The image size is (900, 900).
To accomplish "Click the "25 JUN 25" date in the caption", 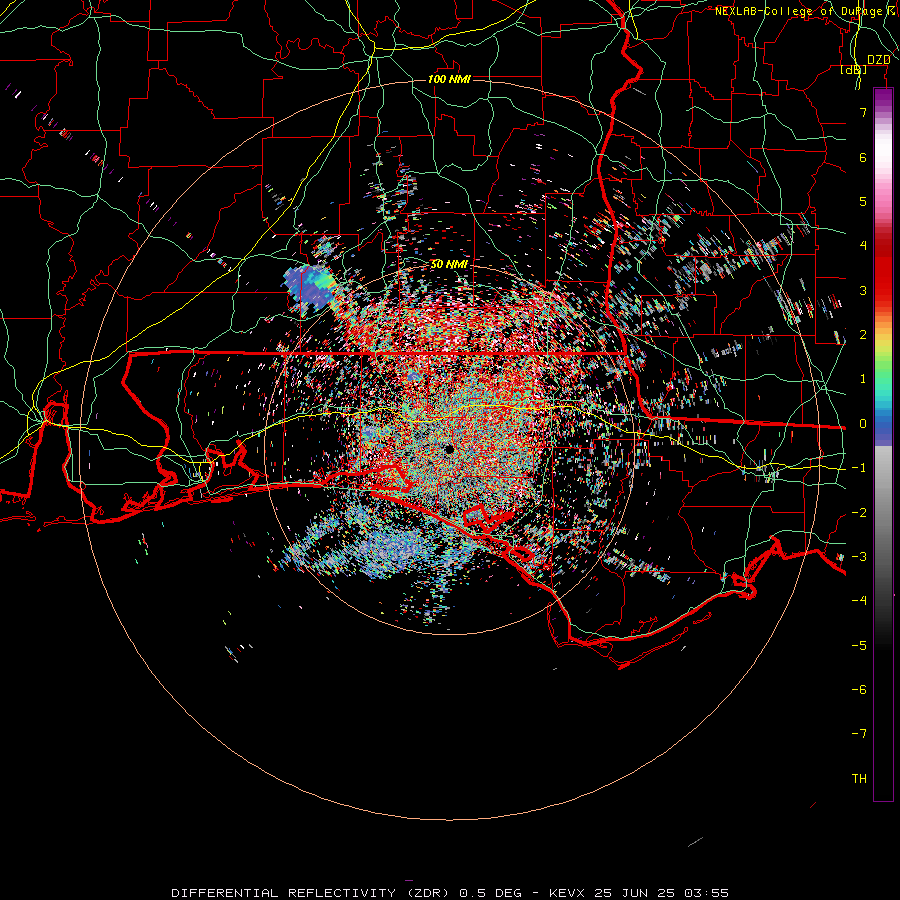I will tap(636, 893).
